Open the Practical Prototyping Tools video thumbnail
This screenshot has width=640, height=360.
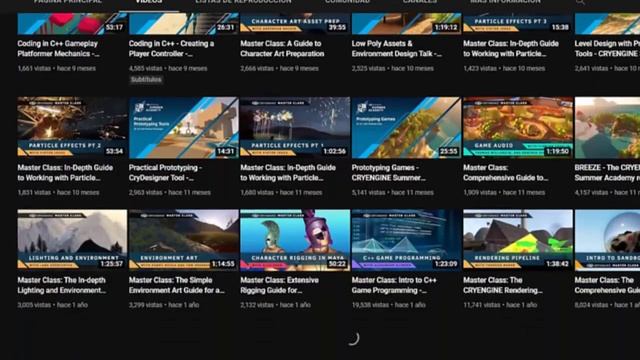(184, 127)
